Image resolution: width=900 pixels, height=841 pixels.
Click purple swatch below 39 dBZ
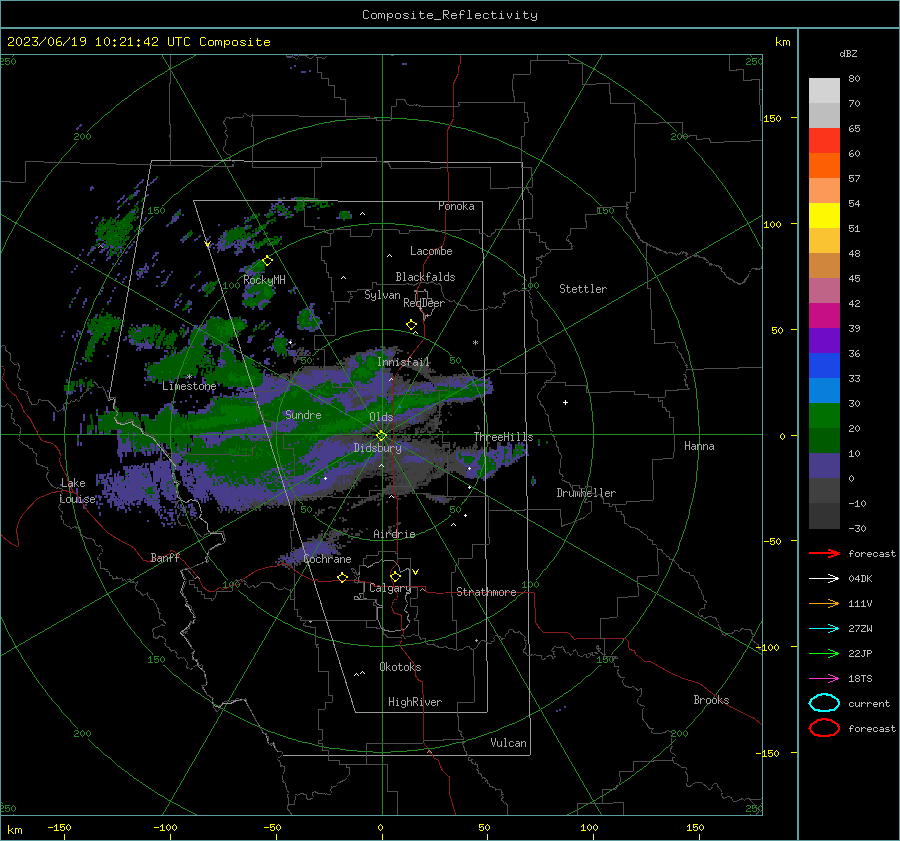[x=824, y=340]
